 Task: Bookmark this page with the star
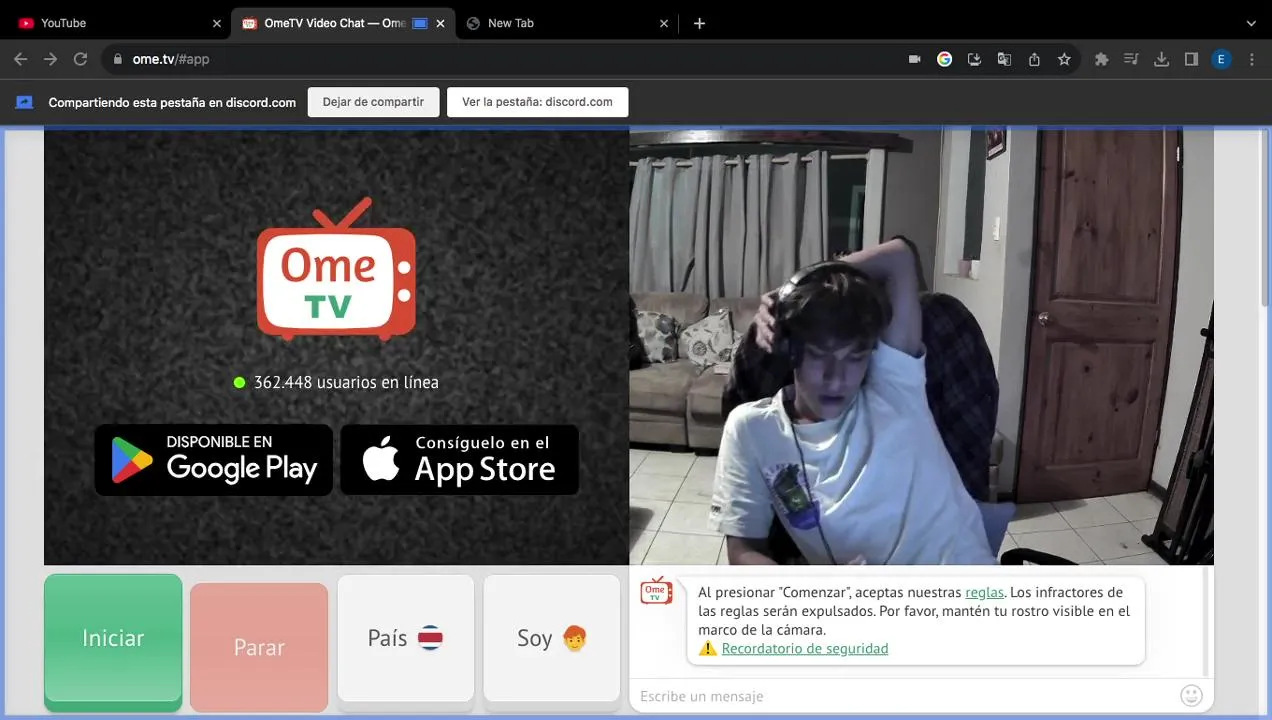1064,59
